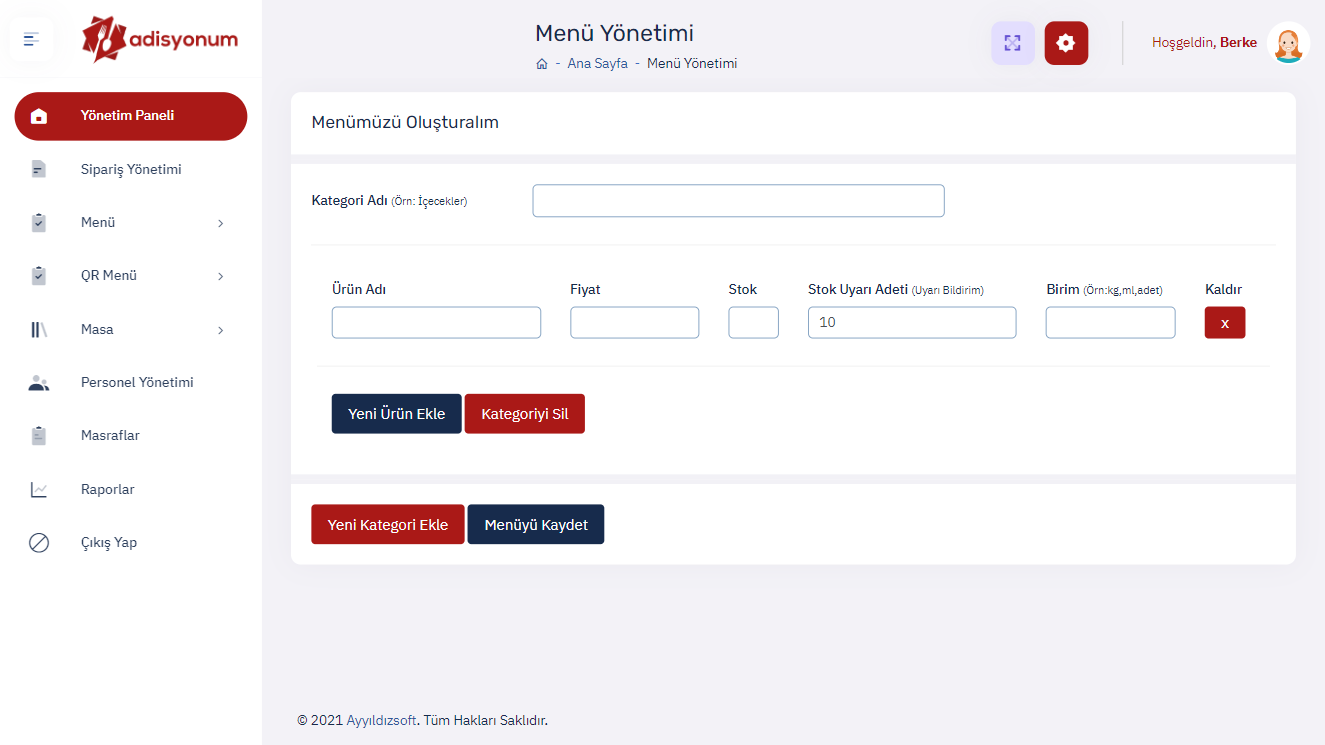Expand the Menü sidebar submenu
This screenshot has height=745, width=1325.
220,223
